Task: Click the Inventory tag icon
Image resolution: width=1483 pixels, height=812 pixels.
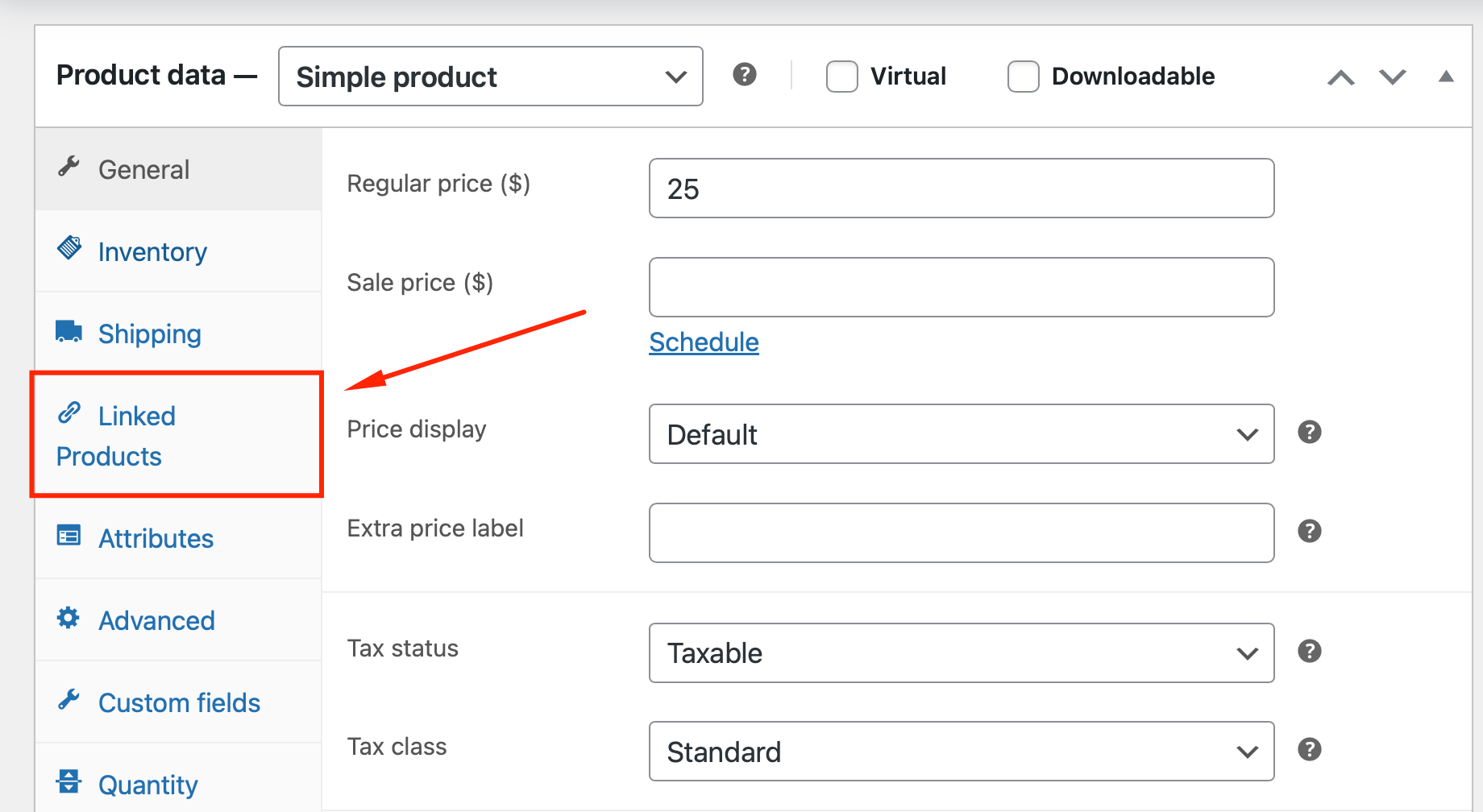Action: [69, 248]
